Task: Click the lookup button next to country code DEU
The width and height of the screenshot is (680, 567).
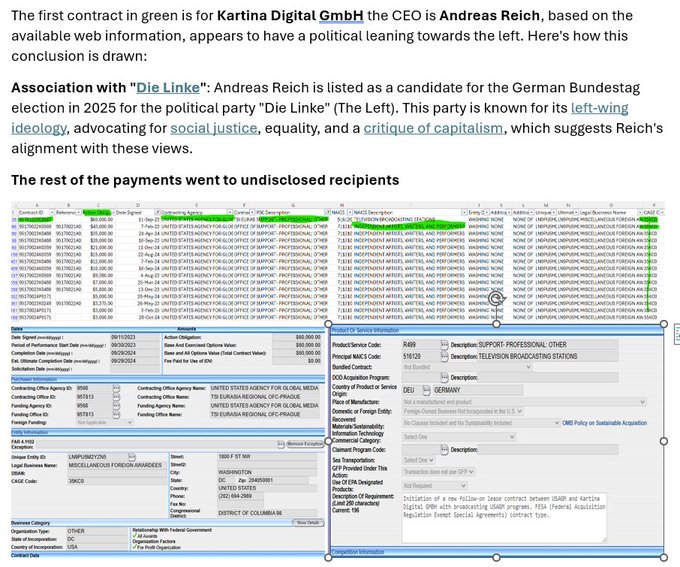Action: [x=427, y=391]
